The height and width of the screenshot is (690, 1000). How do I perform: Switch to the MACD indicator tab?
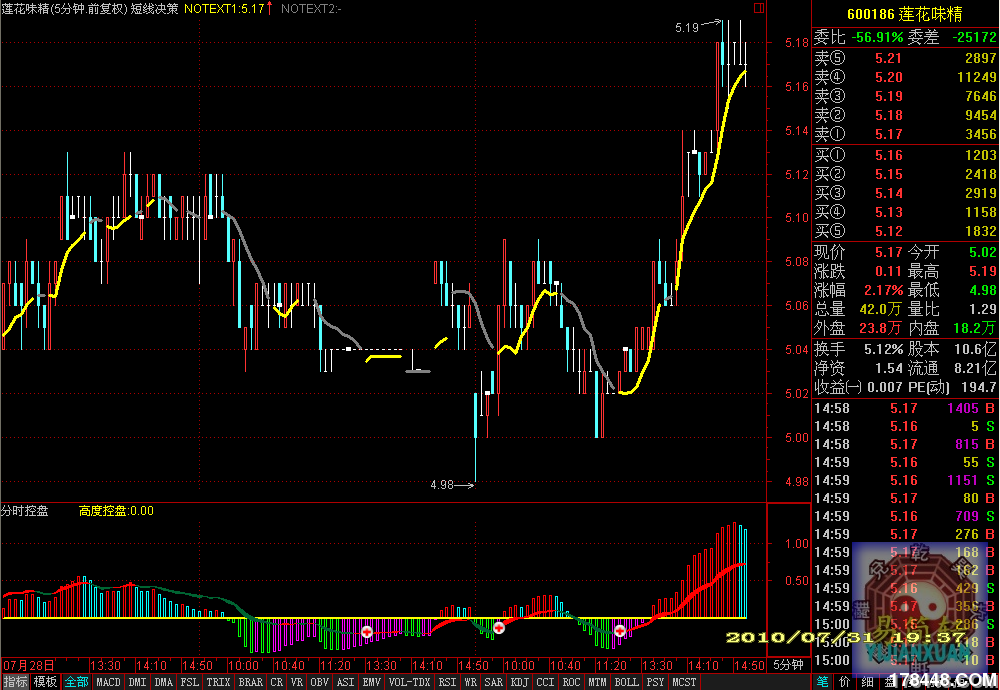tap(108, 682)
